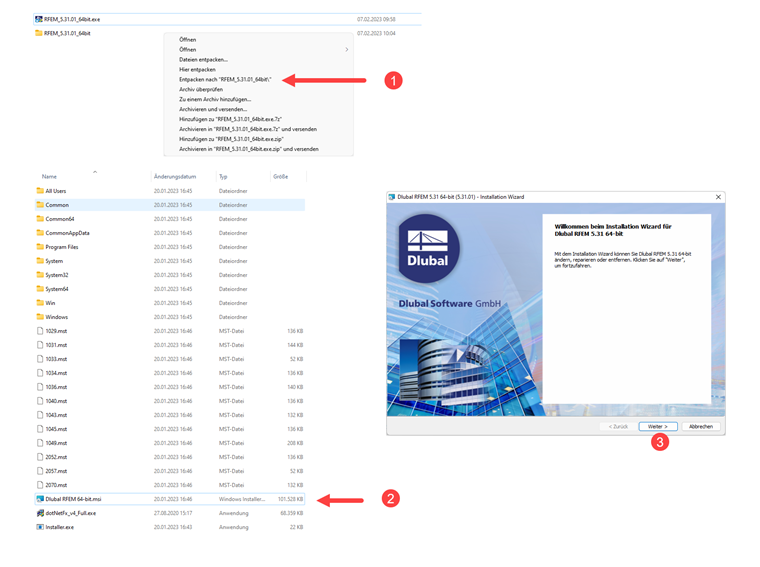Image resolution: width=760 pixels, height=567 pixels.
Task: Select the '2057.mst' file name
Action: pyautogui.click(x=56, y=471)
